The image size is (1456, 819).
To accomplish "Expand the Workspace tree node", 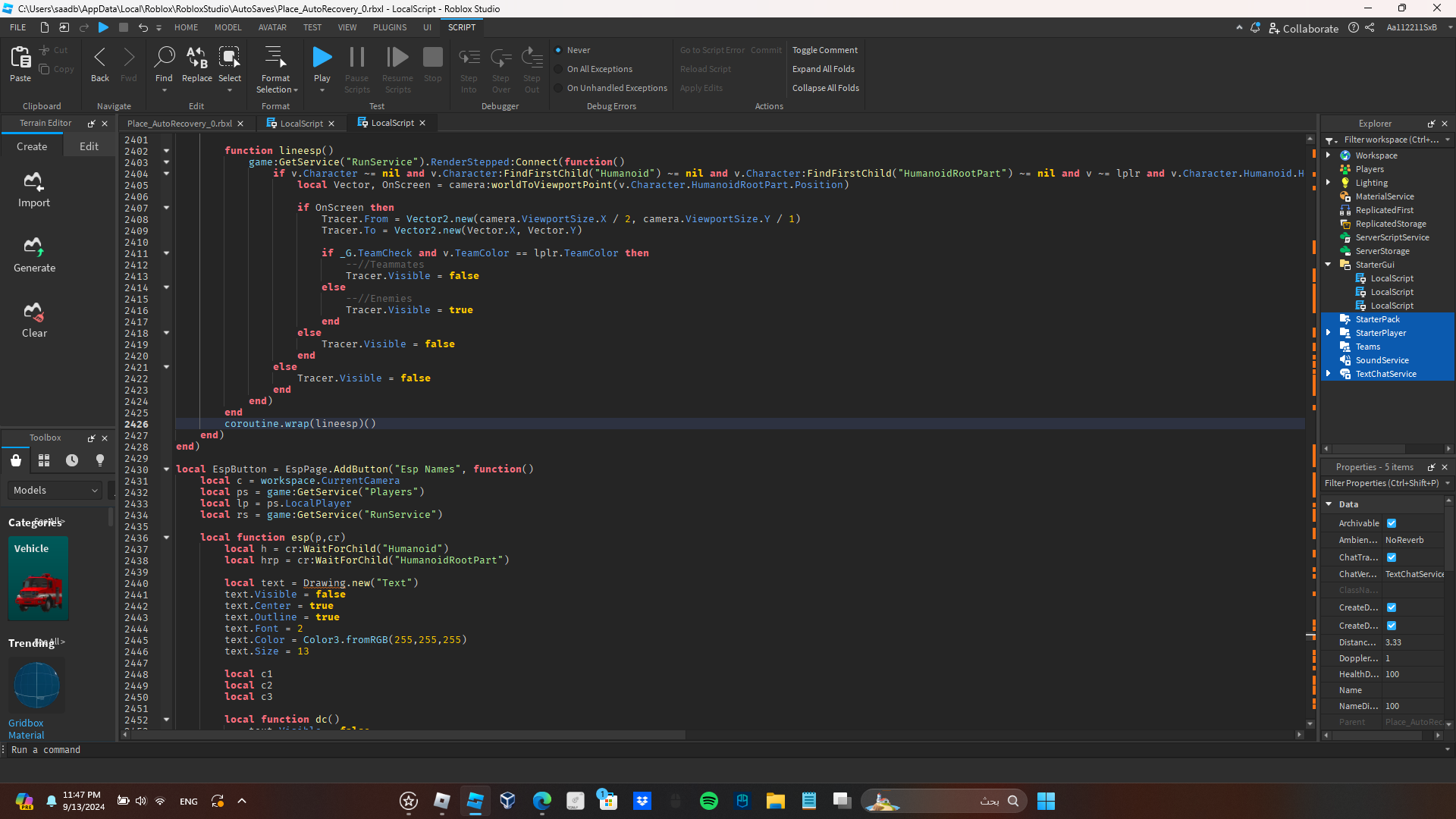I will click(x=1328, y=155).
